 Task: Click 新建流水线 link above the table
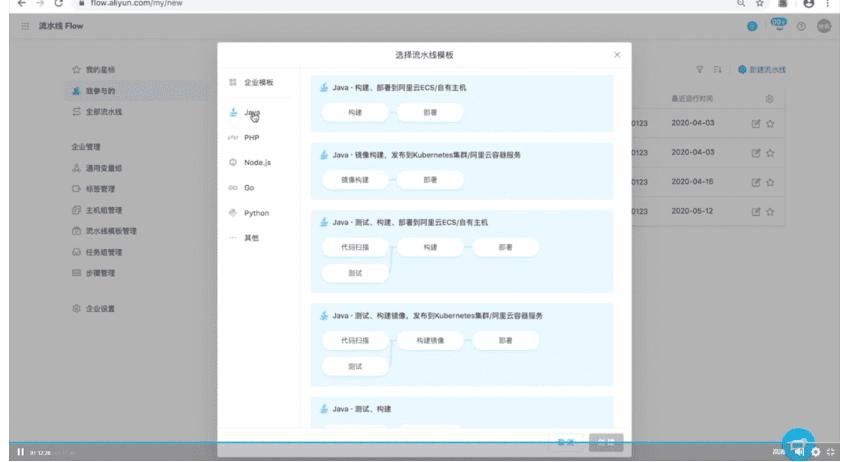(762, 70)
